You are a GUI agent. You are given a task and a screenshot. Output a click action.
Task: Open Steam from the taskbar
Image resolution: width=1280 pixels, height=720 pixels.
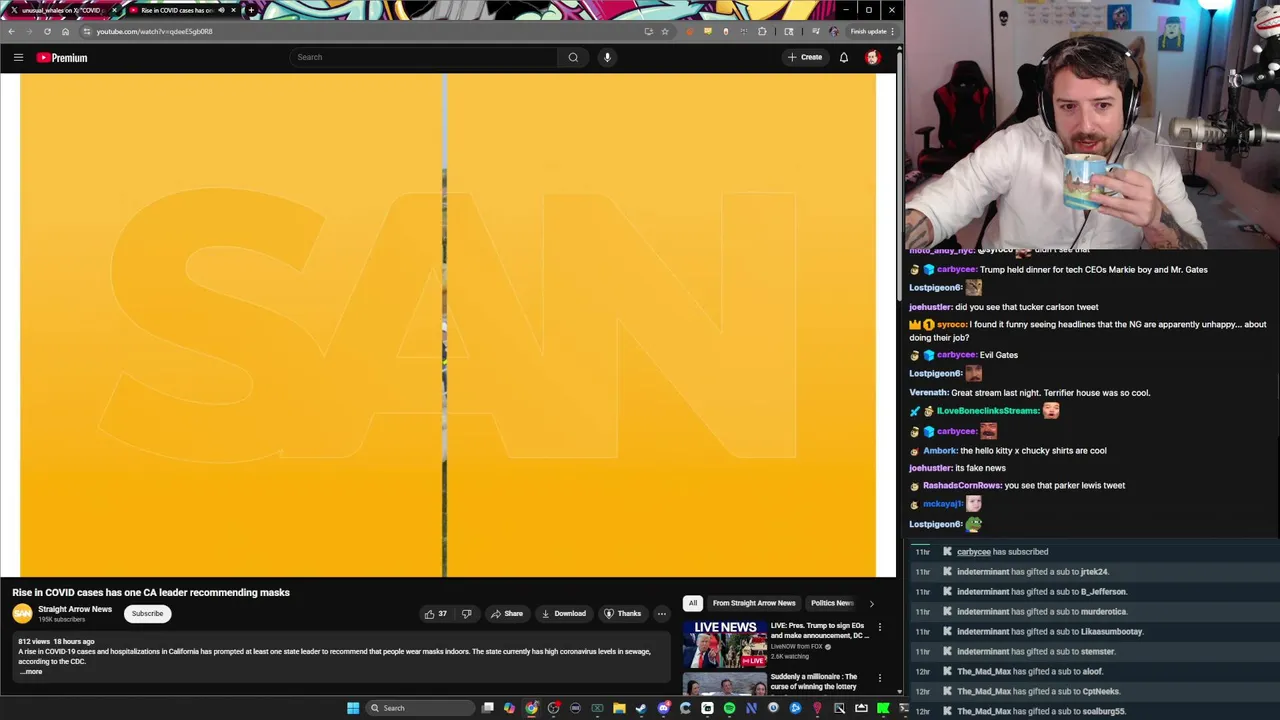click(641, 708)
